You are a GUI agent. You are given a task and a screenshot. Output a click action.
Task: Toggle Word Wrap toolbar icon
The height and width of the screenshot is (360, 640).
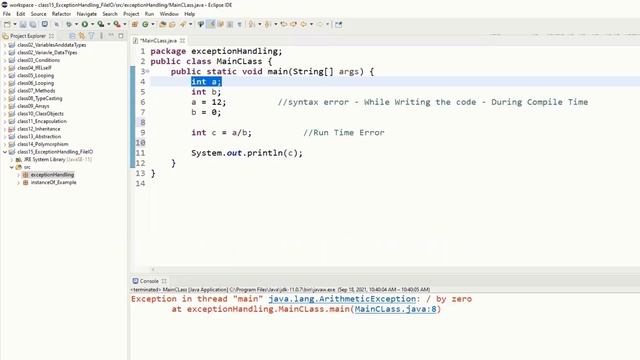[220, 24]
